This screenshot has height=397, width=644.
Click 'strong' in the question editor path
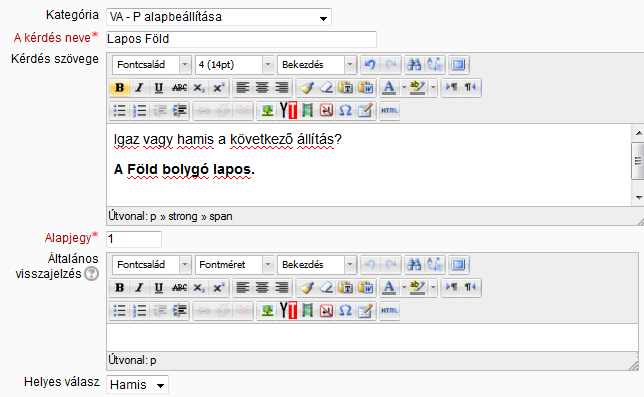183,216
